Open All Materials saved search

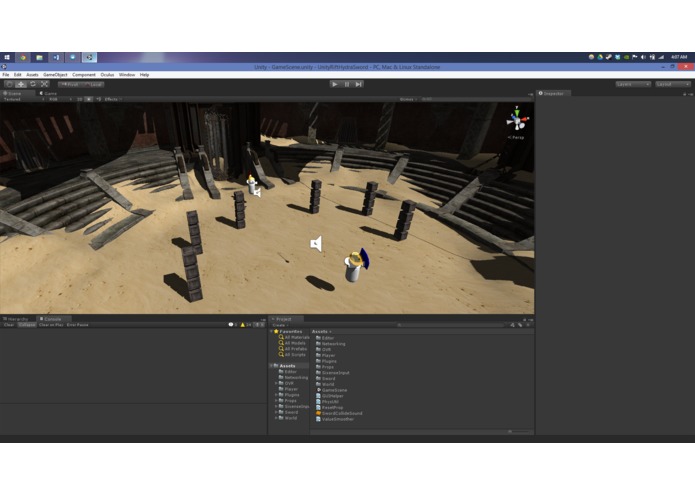pos(294,338)
